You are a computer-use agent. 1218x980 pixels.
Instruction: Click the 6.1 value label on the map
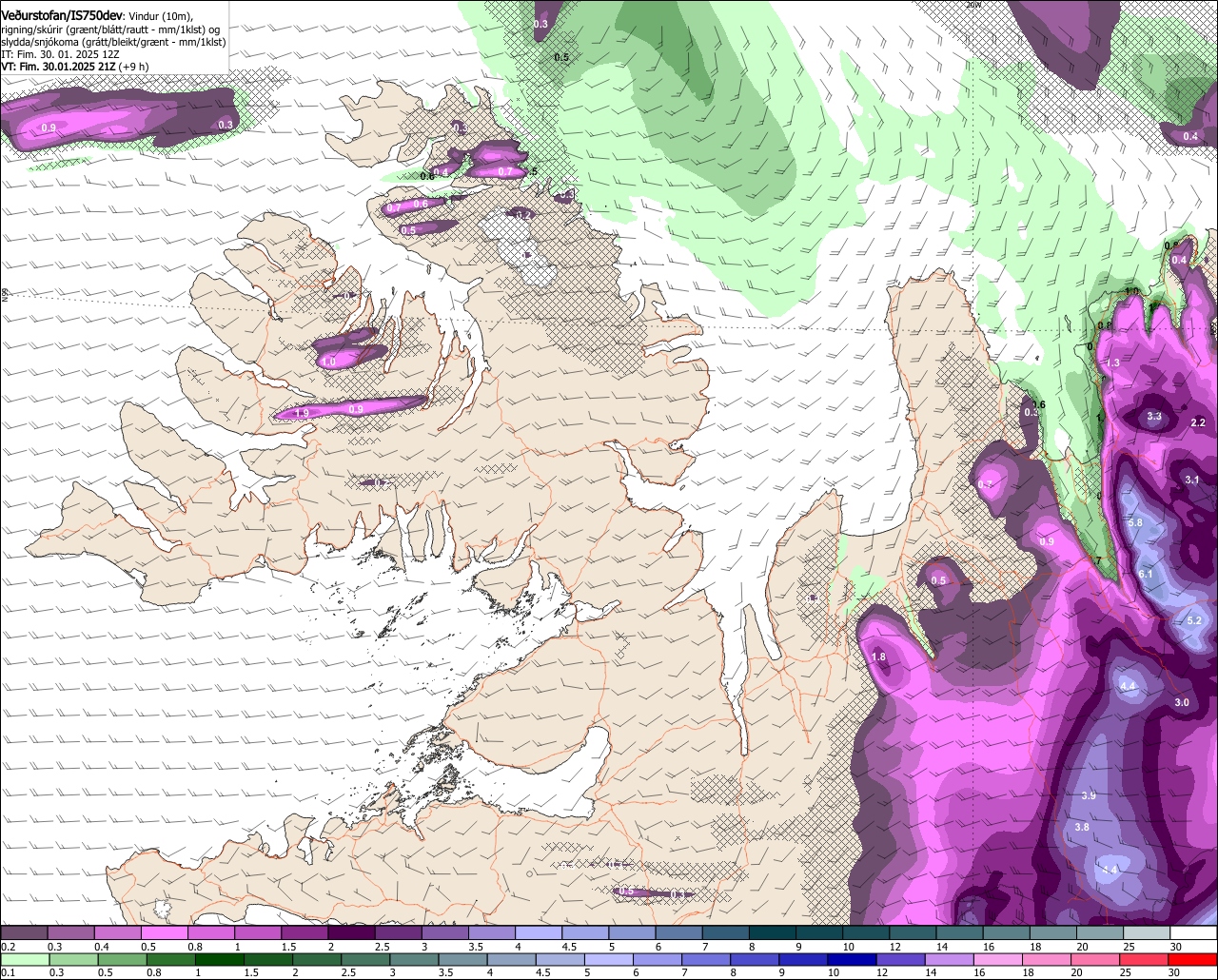point(1145,574)
